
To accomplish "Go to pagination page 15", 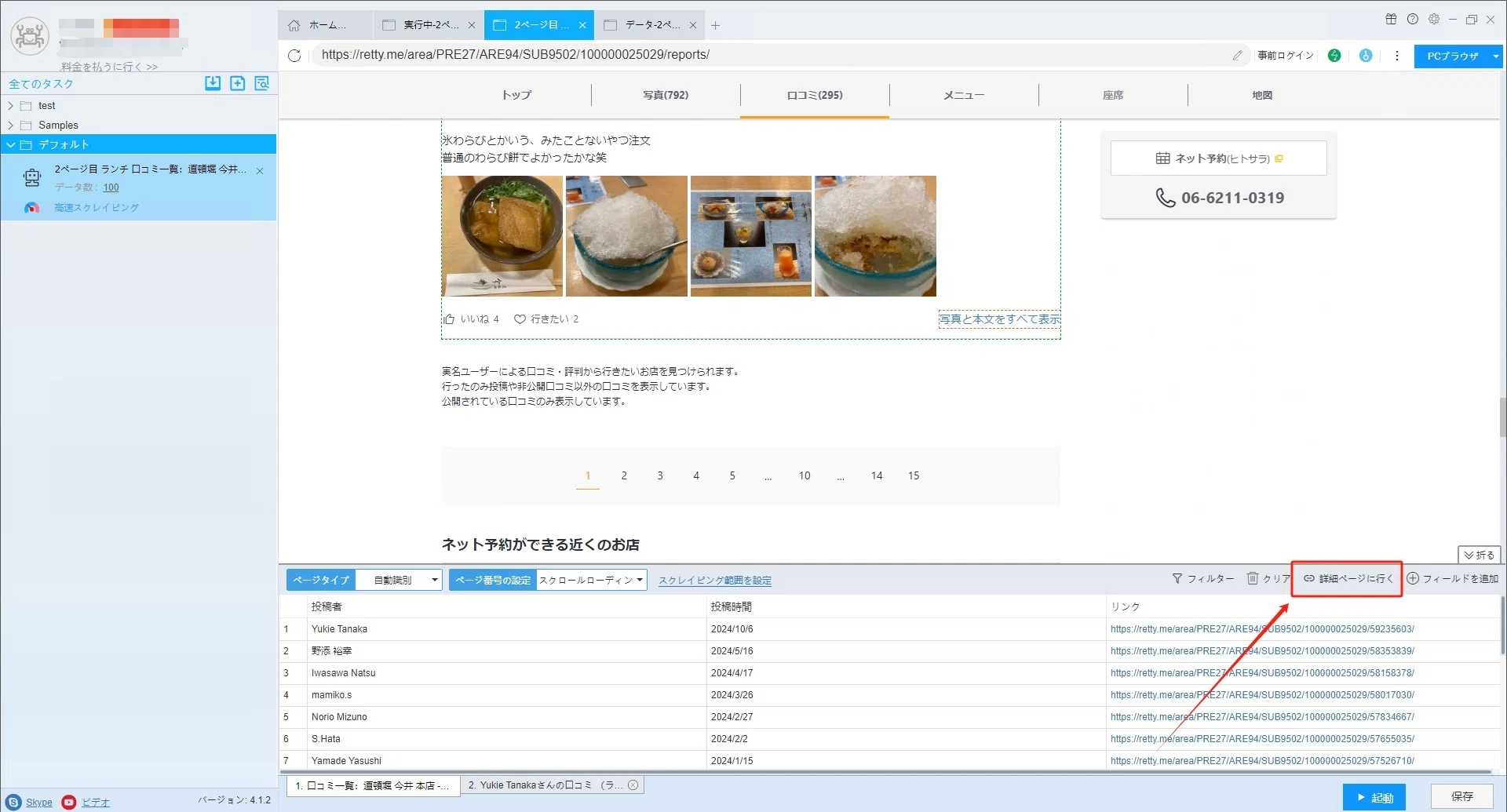I will 914,475.
